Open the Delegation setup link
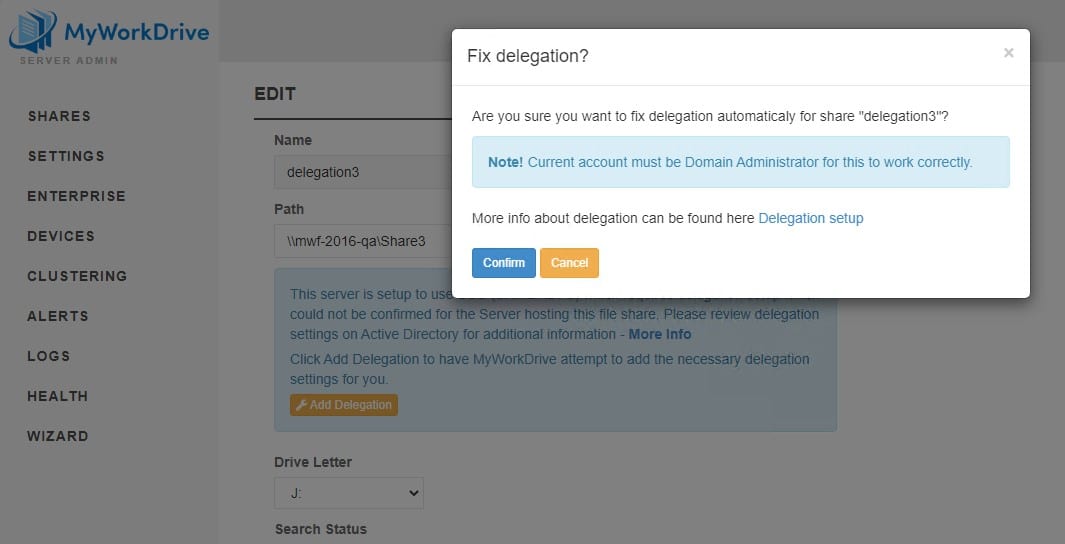 pyautogui.click(x=810, y=218)
